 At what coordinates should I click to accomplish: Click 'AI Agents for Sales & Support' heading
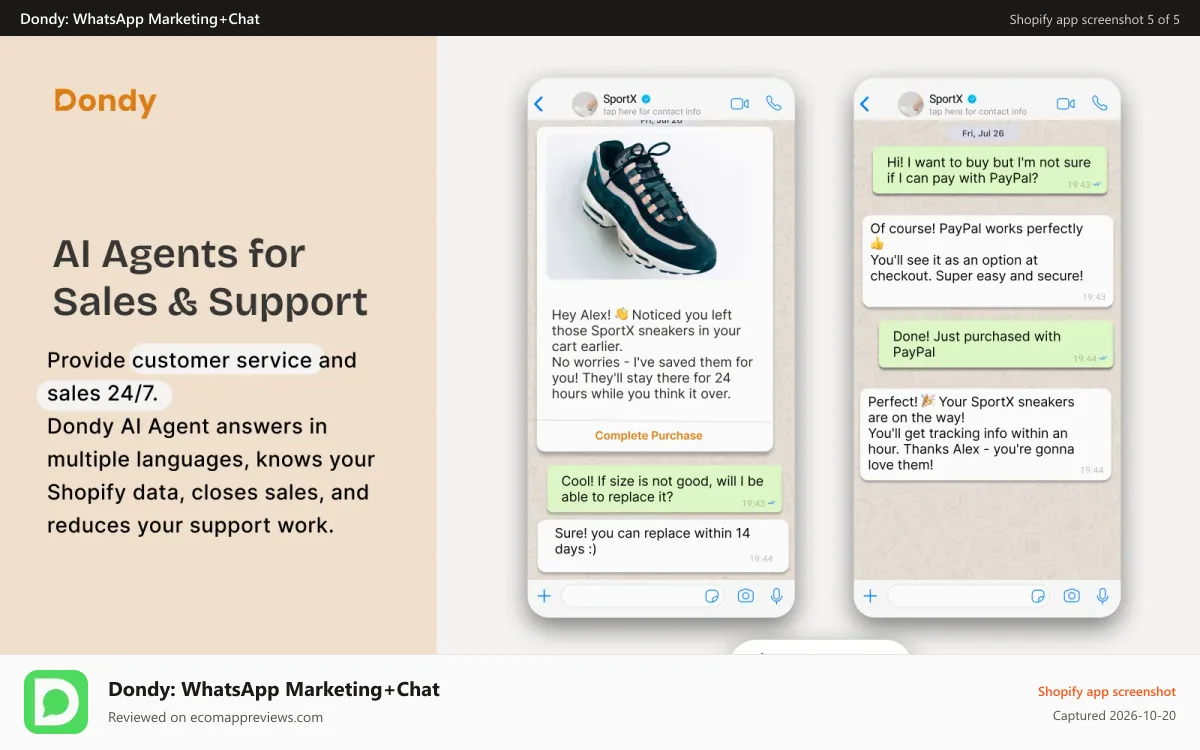click(210, 278)
